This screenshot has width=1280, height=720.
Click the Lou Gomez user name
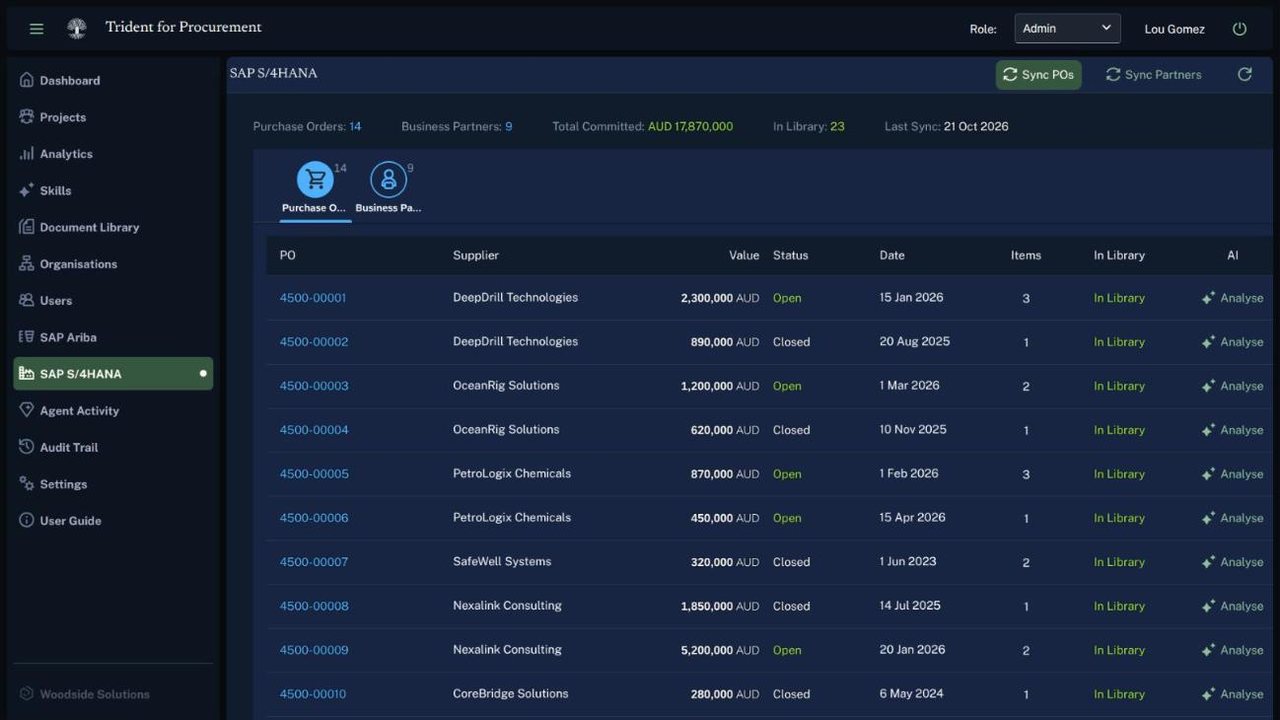click(1174, 29)
